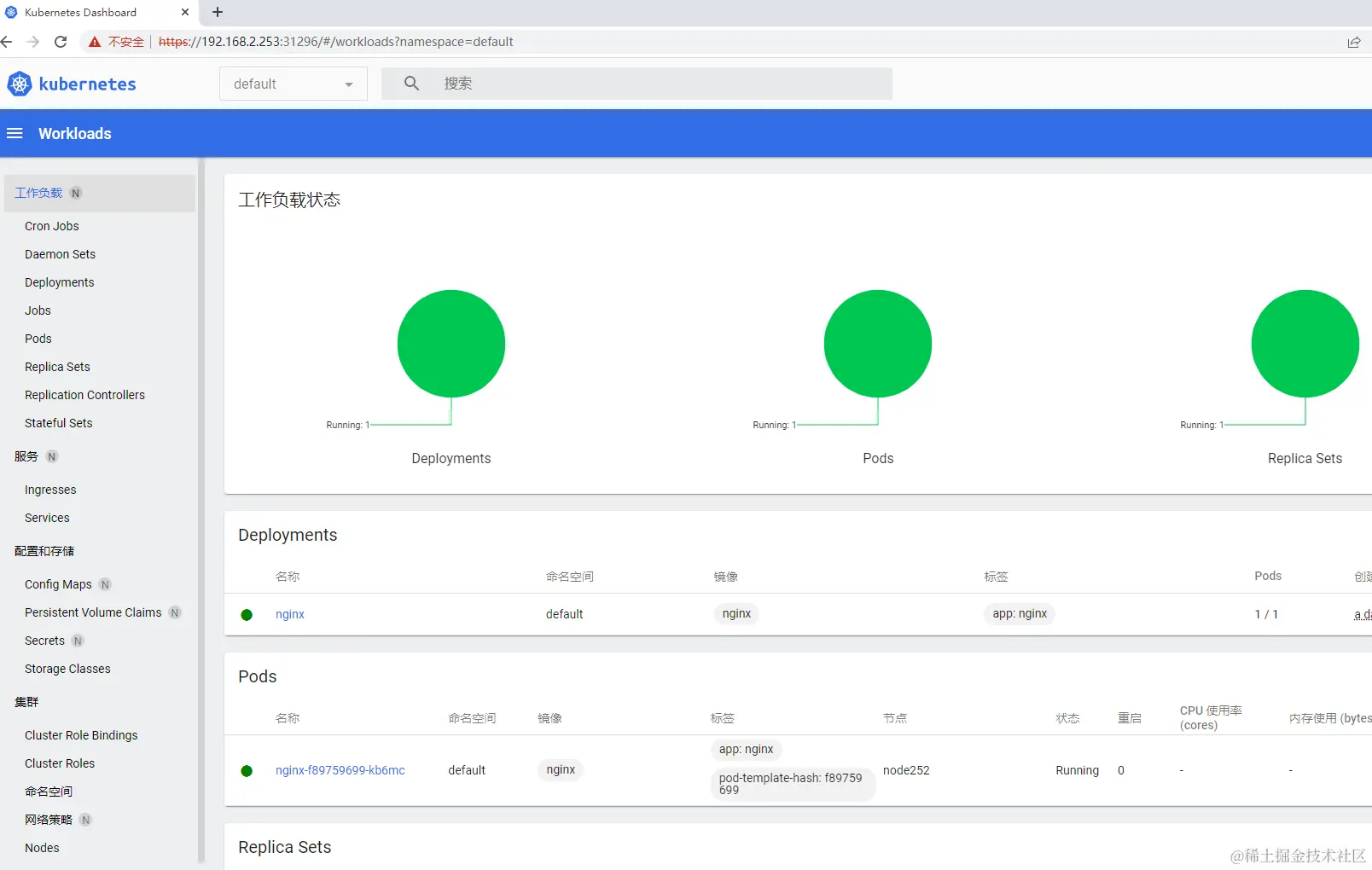Click the kubernetes brand title
The image size is (1372, 870).
click(x=88, y=84)
